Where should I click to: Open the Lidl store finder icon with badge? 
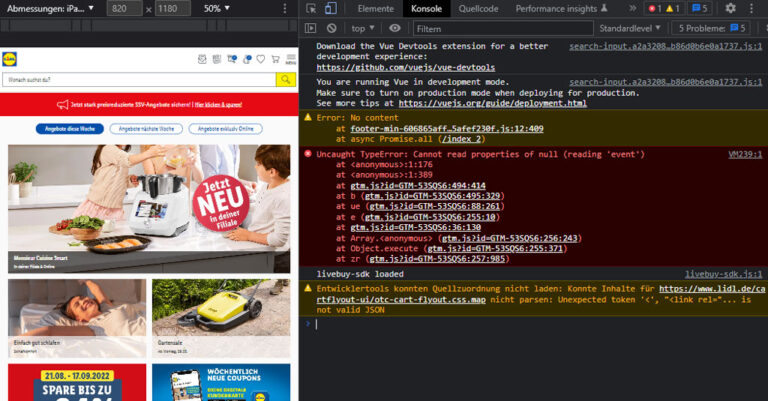click(x=232, y=59)
